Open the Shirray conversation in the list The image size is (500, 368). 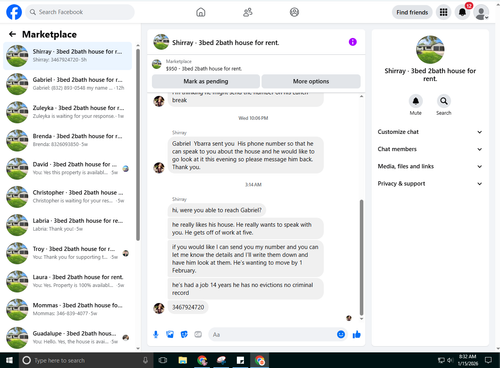(68, 56)
